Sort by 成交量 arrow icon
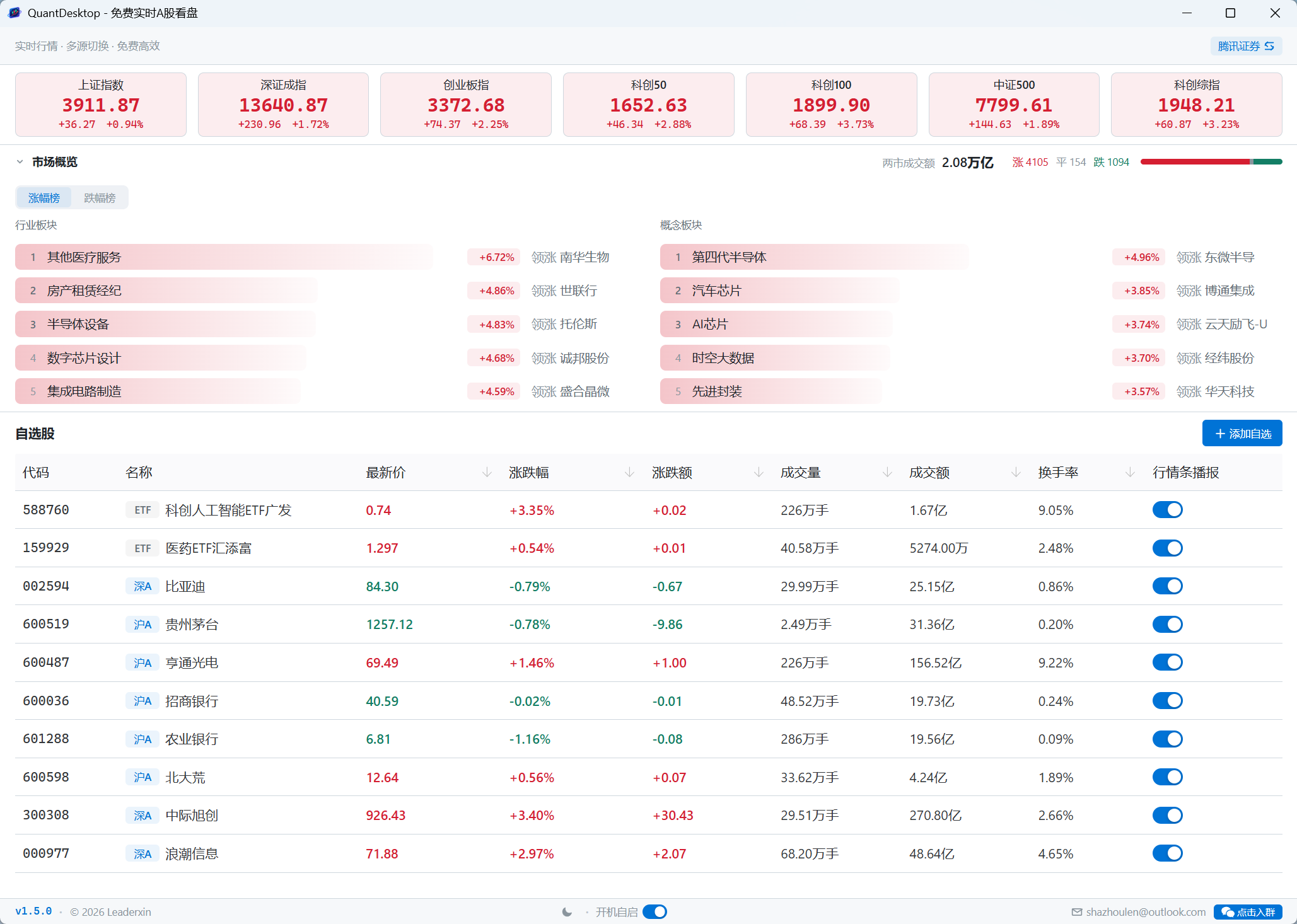This screenshot has height=924, width=1297. [887, 472]
